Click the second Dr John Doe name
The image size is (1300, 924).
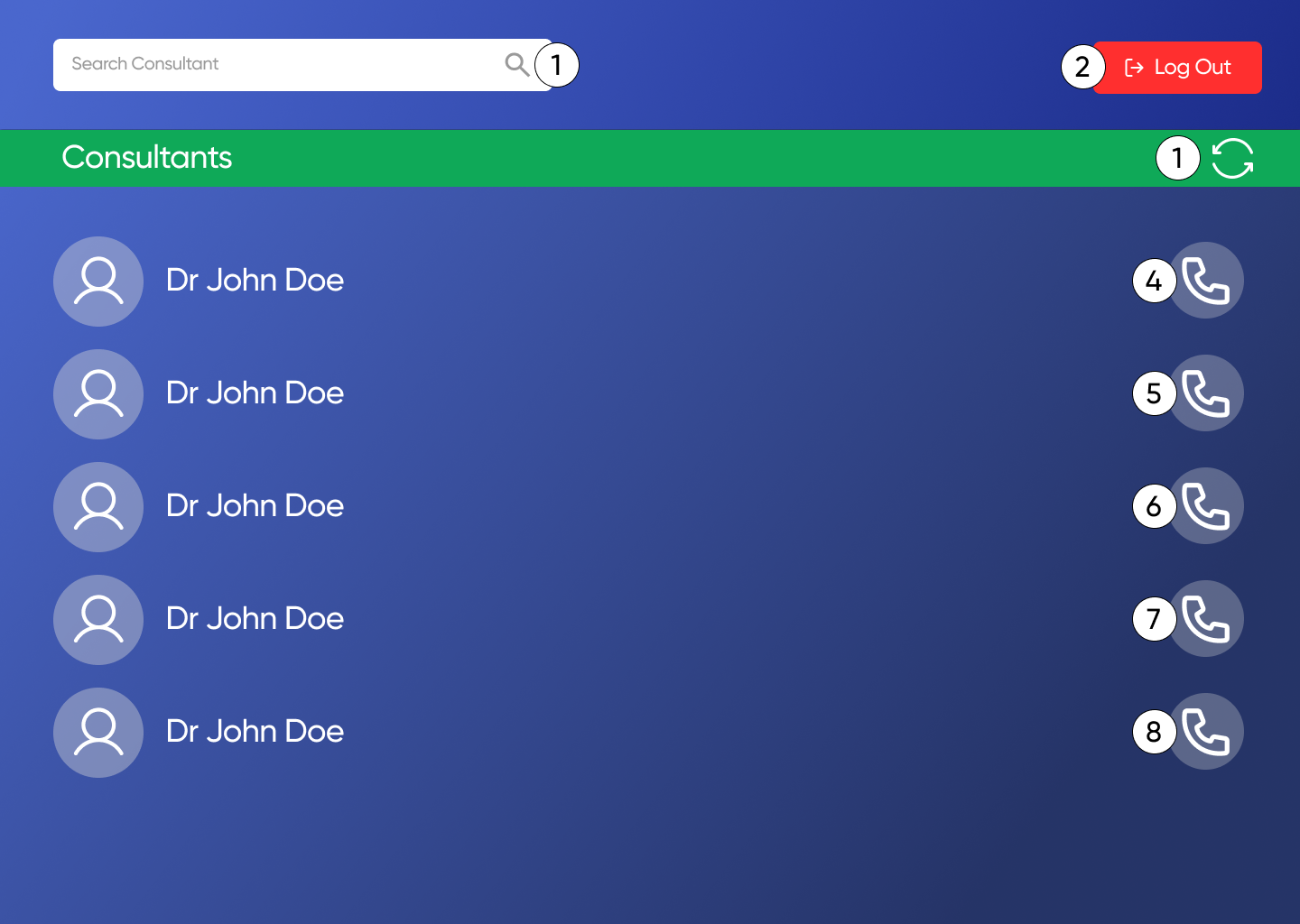255,393
